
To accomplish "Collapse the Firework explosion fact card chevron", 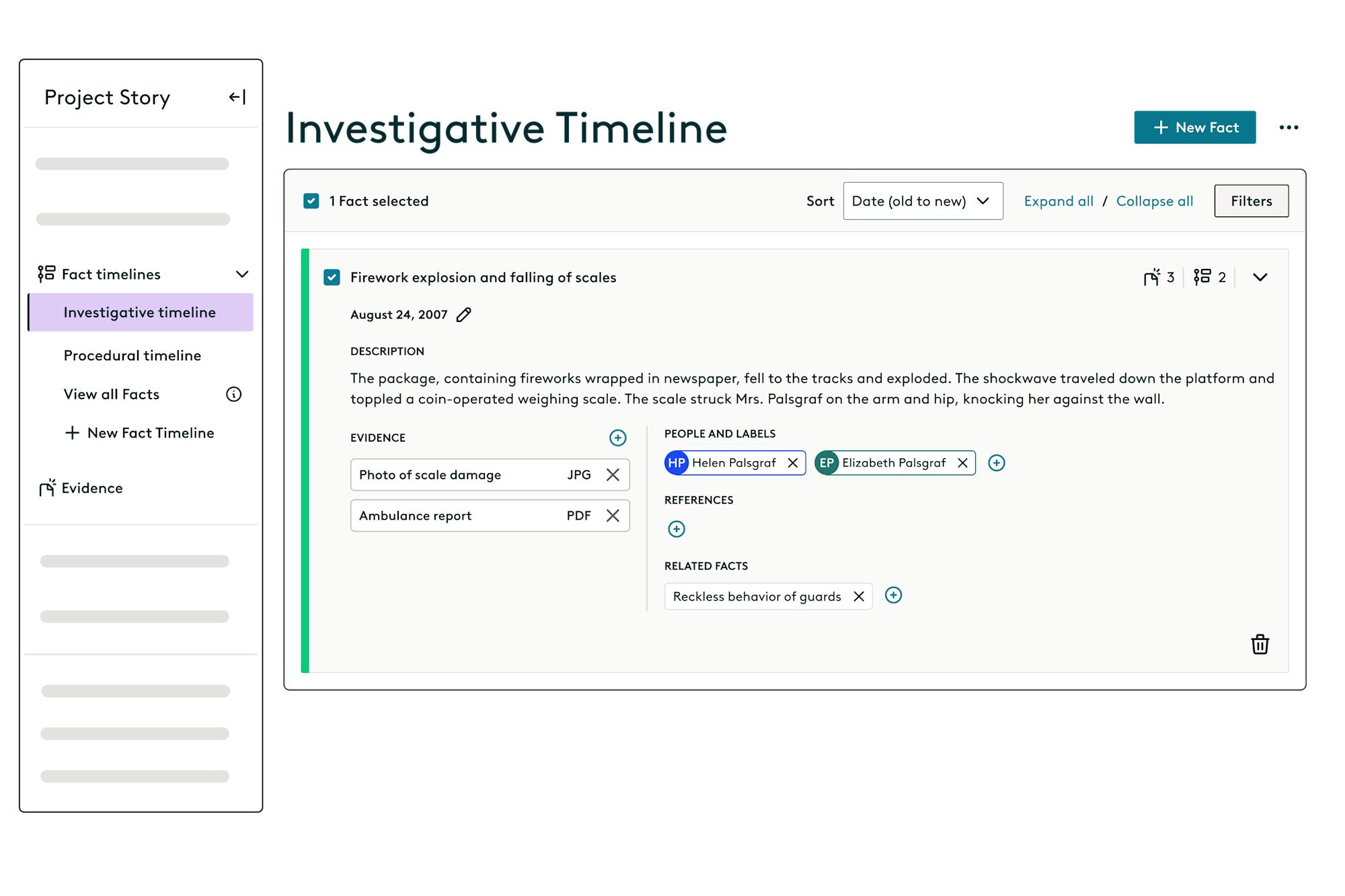I will (1260, 278).
